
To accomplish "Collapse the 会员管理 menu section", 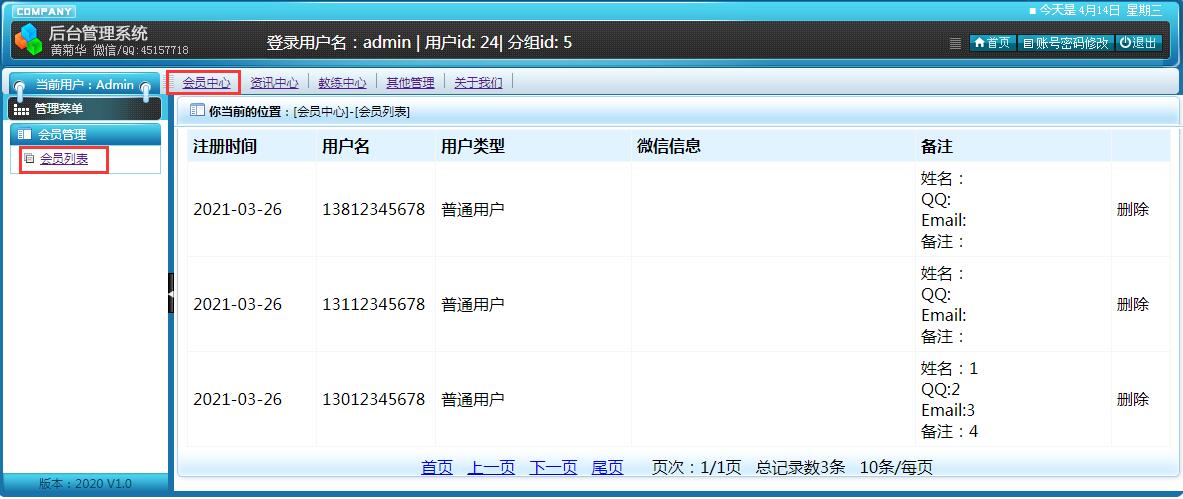I will (85, 135).
